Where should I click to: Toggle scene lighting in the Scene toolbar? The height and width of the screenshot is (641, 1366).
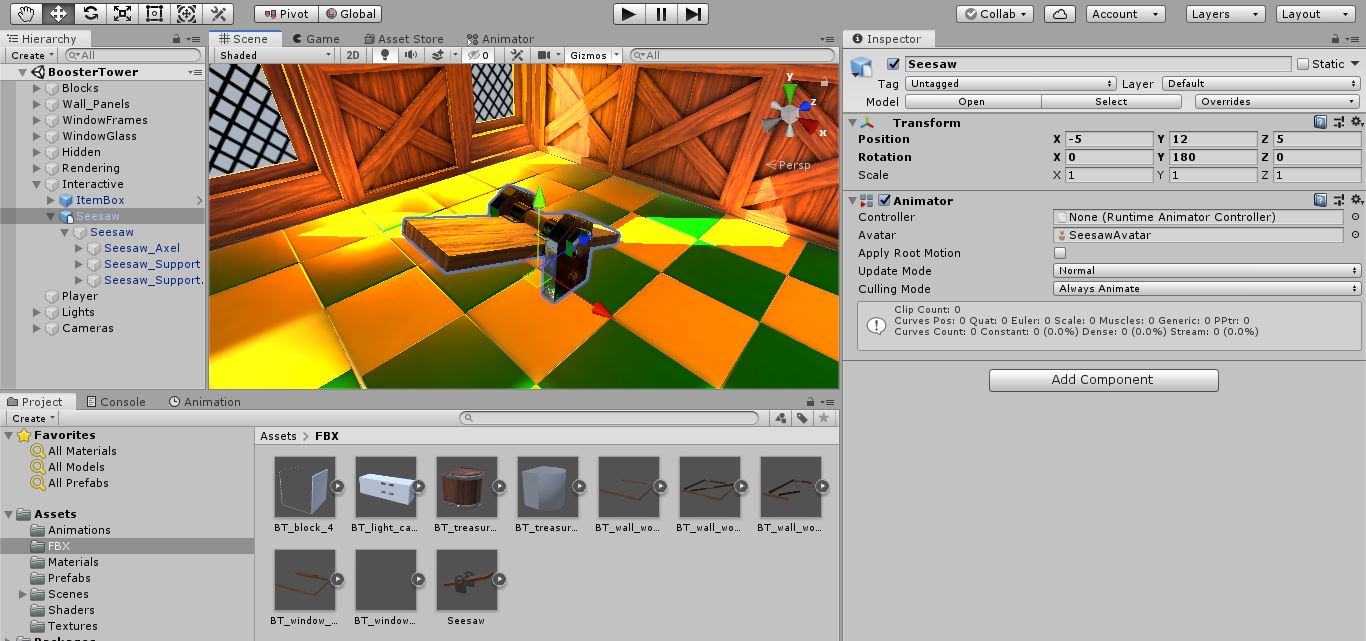coord(384,55)
